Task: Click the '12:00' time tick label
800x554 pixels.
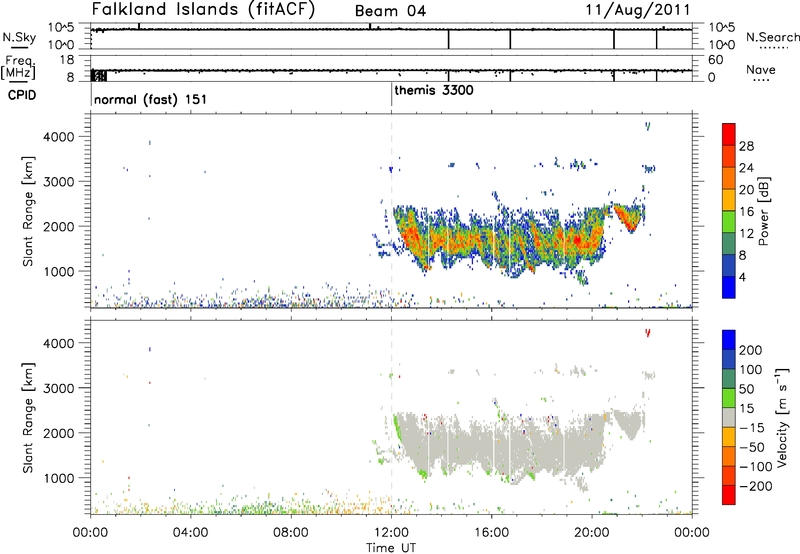Action: 391,532
